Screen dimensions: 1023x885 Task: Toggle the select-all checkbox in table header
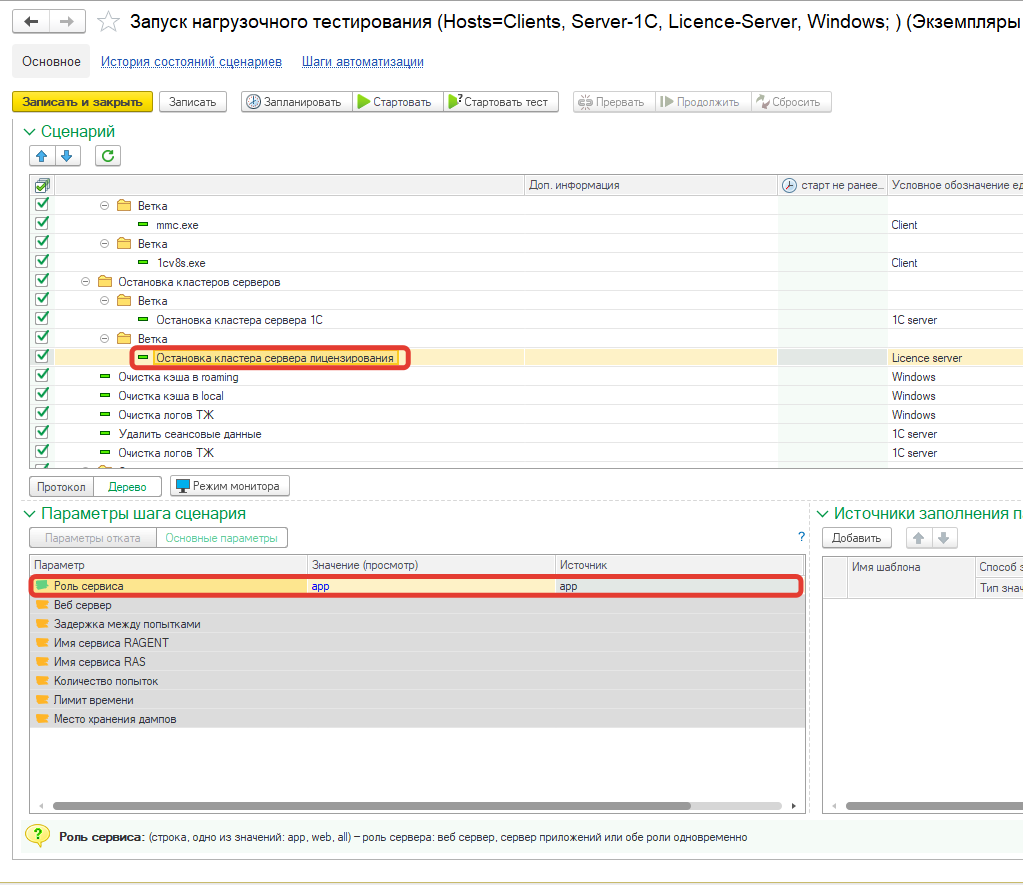[x=42, y=185]
